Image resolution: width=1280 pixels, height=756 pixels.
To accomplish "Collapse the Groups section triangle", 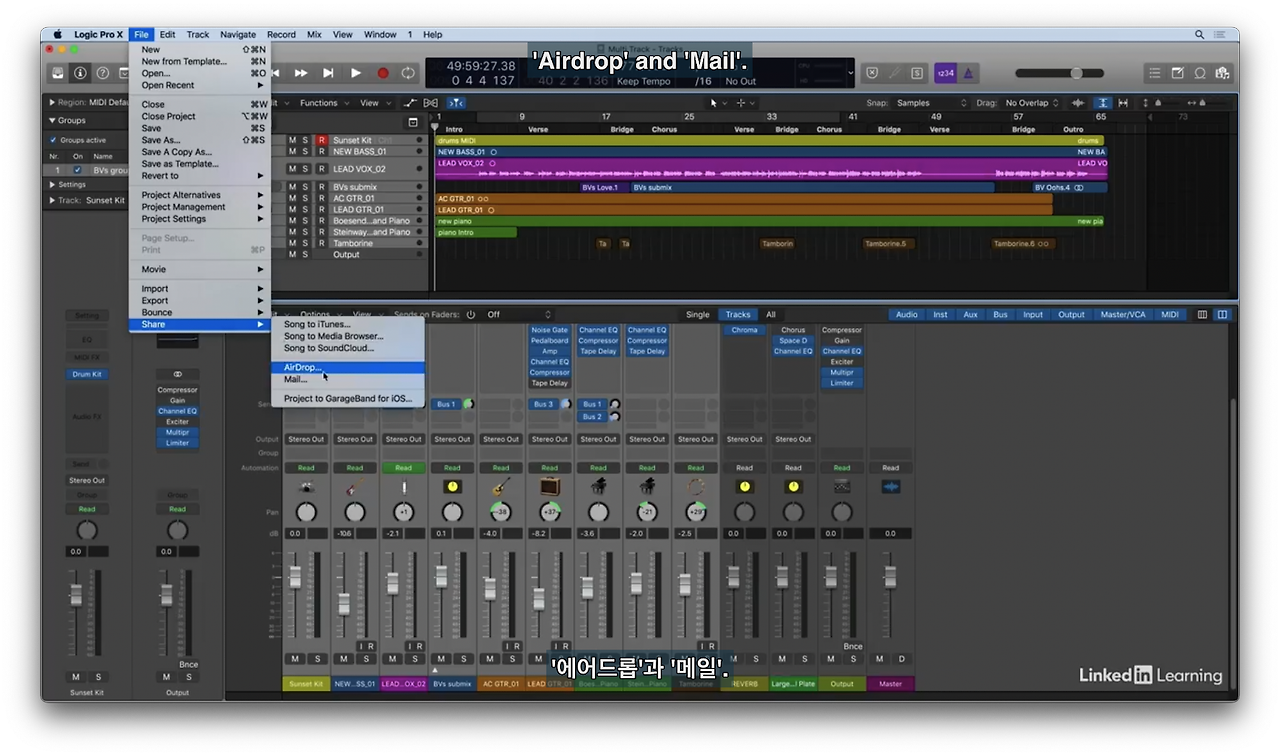I will point(52,121).
